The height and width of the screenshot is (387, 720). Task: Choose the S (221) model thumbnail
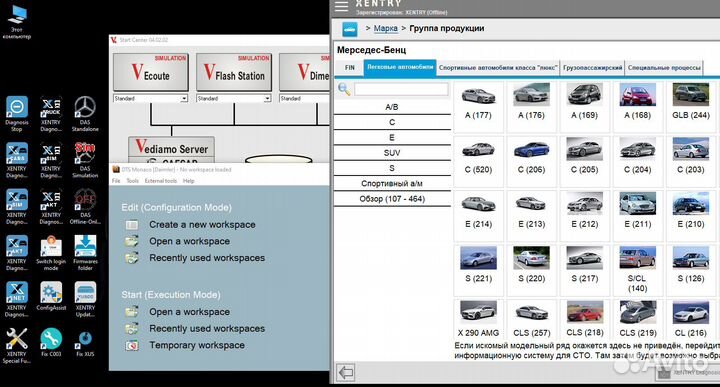pyautogui.click(x=478, y=258)
